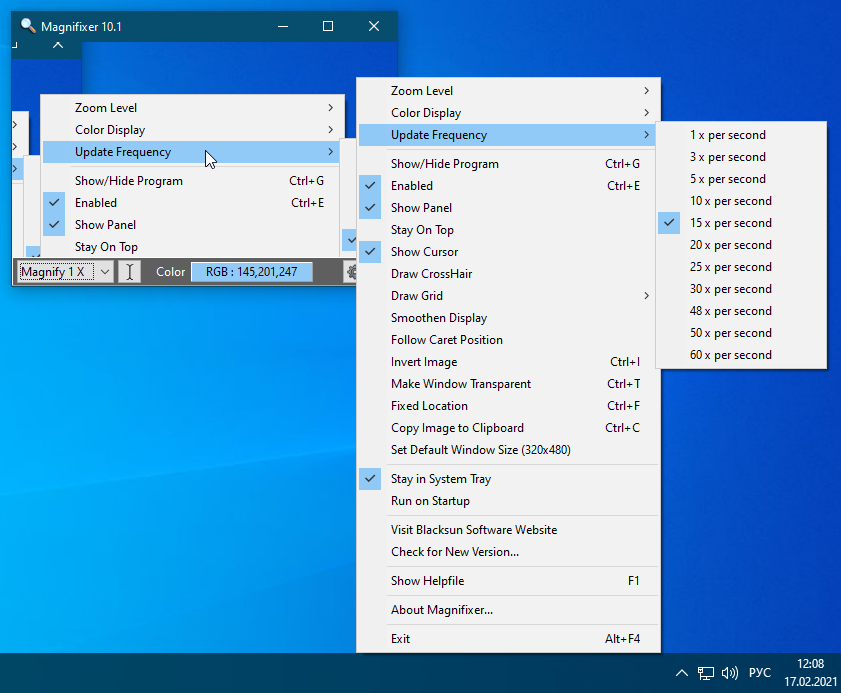This screenshot has height=693, width=841.
Task: Choose 20 x per second
Action: [741, 245]
